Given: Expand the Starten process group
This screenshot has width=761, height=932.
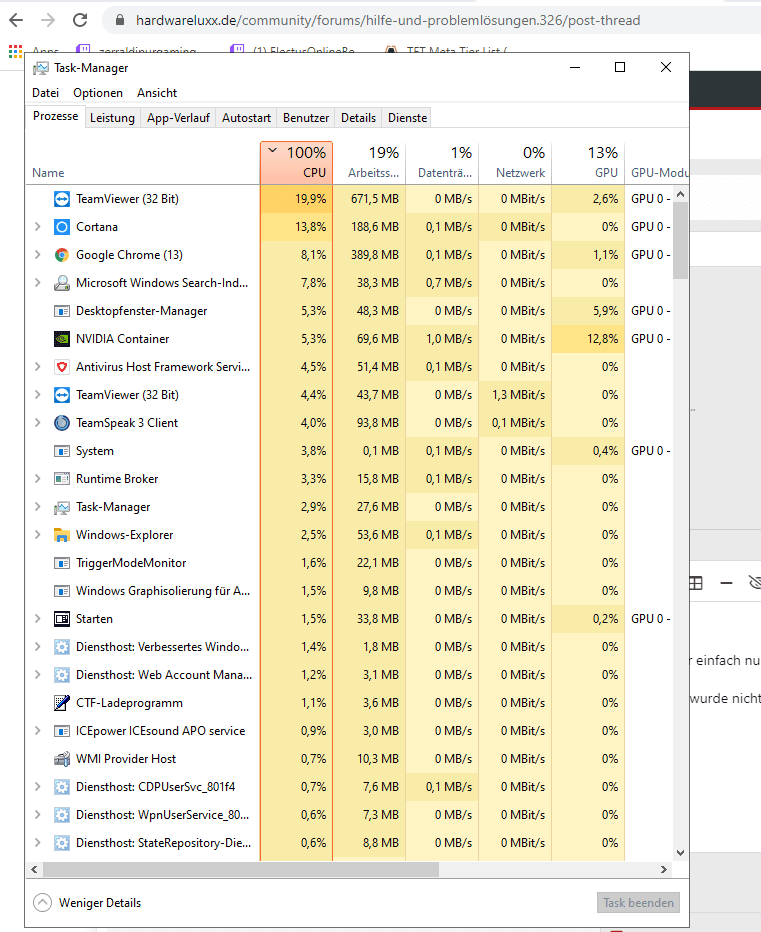Looking at the screenshot, I should coord(37,619).
